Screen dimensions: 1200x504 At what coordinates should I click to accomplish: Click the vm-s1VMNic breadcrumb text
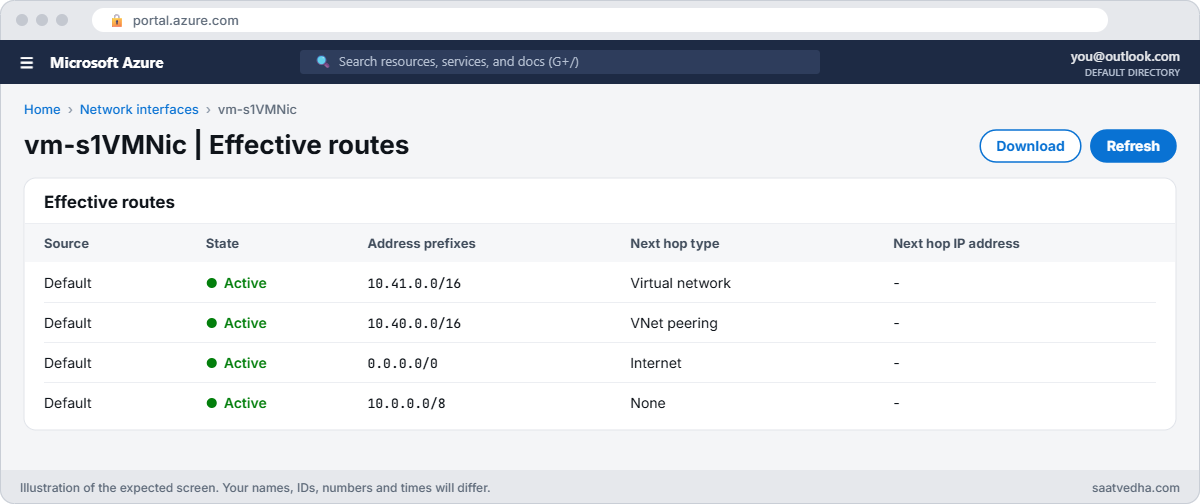(x=257, y=109)
